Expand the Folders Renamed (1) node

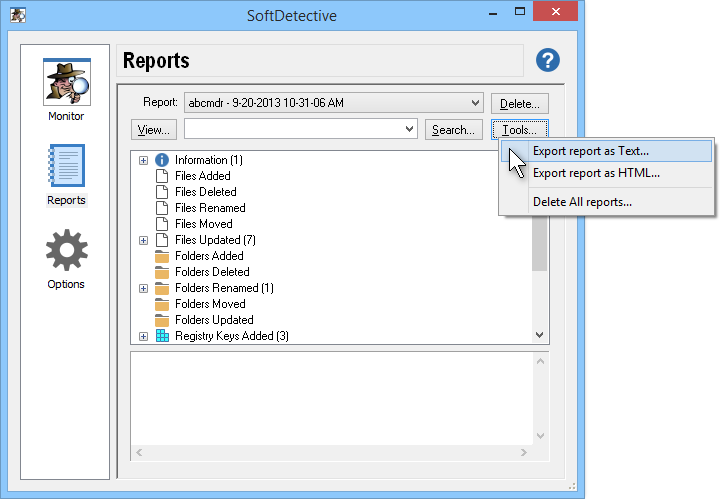[x=144, y=288]
